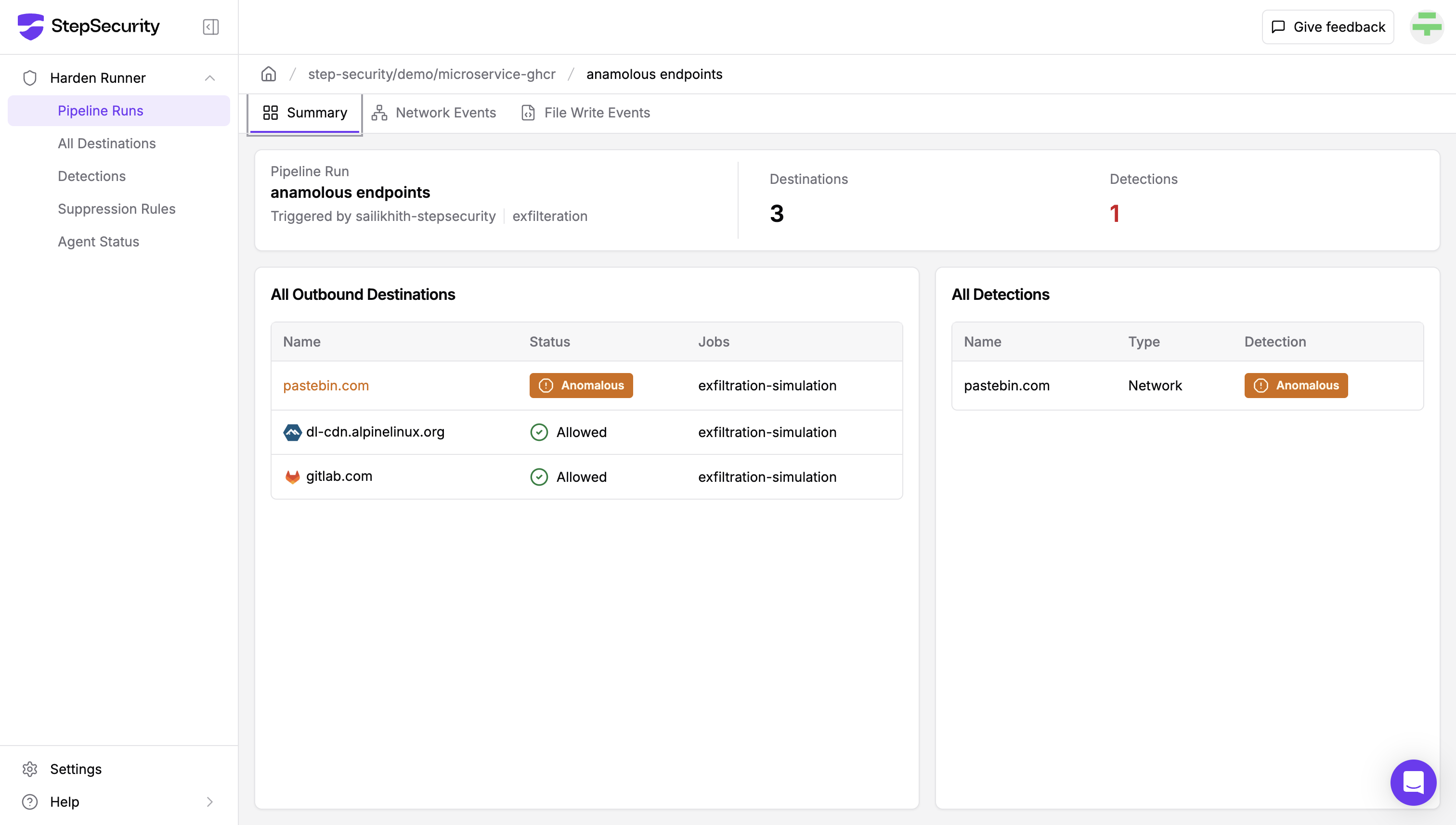Viewport: 1456px width, 825px height.
Task: Collapse sidebar with panel toggle icon
Action: [x=210, y=26]
